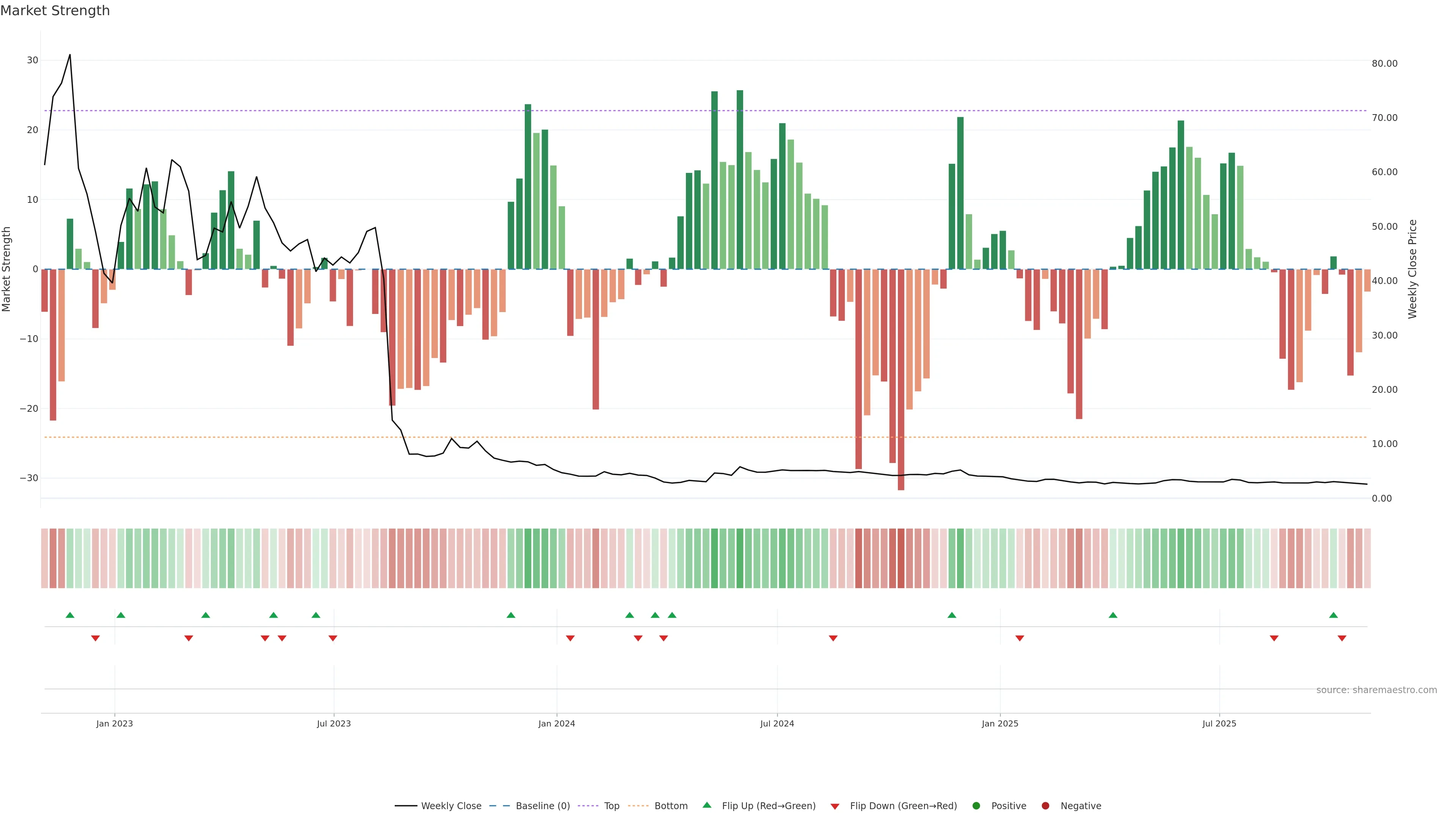
Task: Click last red flip-down triangle marker
Action: tap(1342, 638)
